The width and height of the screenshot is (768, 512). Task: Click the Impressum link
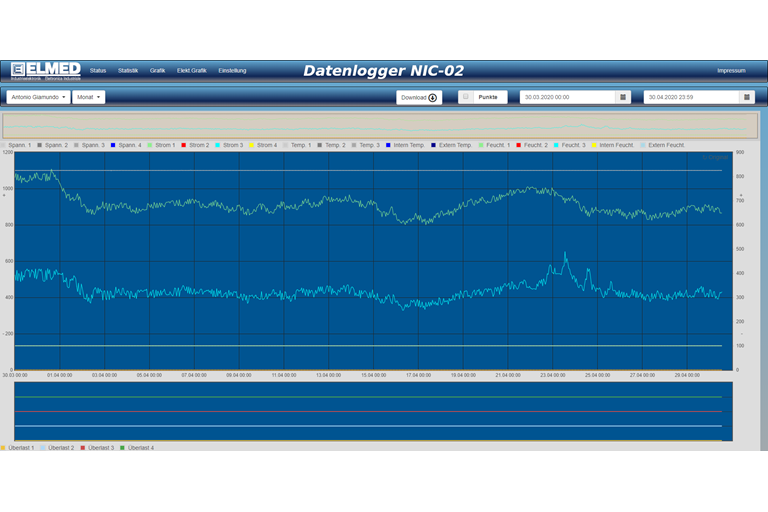click(x=731, y=71)
